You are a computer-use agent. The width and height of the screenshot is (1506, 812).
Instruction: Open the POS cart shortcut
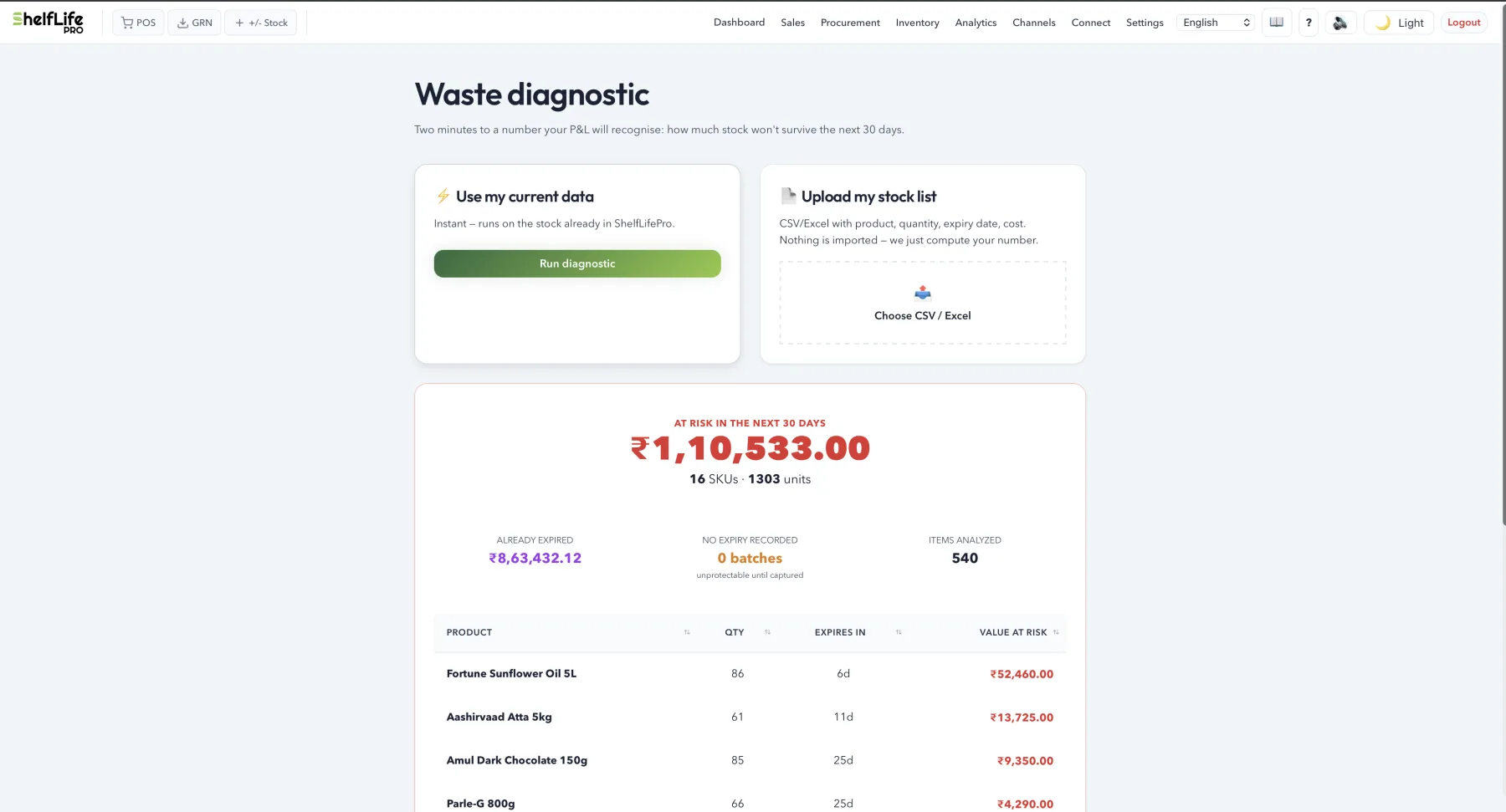point(138,23)
